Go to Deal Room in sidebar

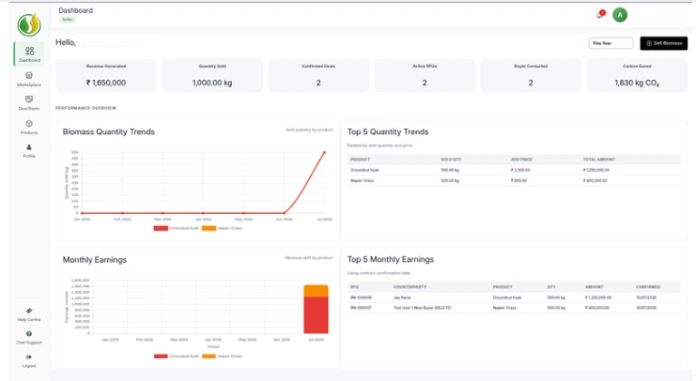pyautogui.click(x=29, y=103)
